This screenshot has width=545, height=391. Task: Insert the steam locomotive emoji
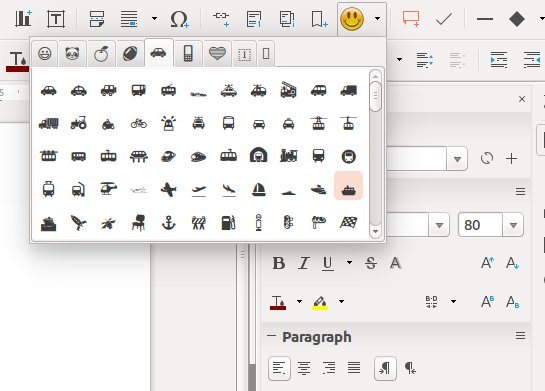[x=288, y=156]
